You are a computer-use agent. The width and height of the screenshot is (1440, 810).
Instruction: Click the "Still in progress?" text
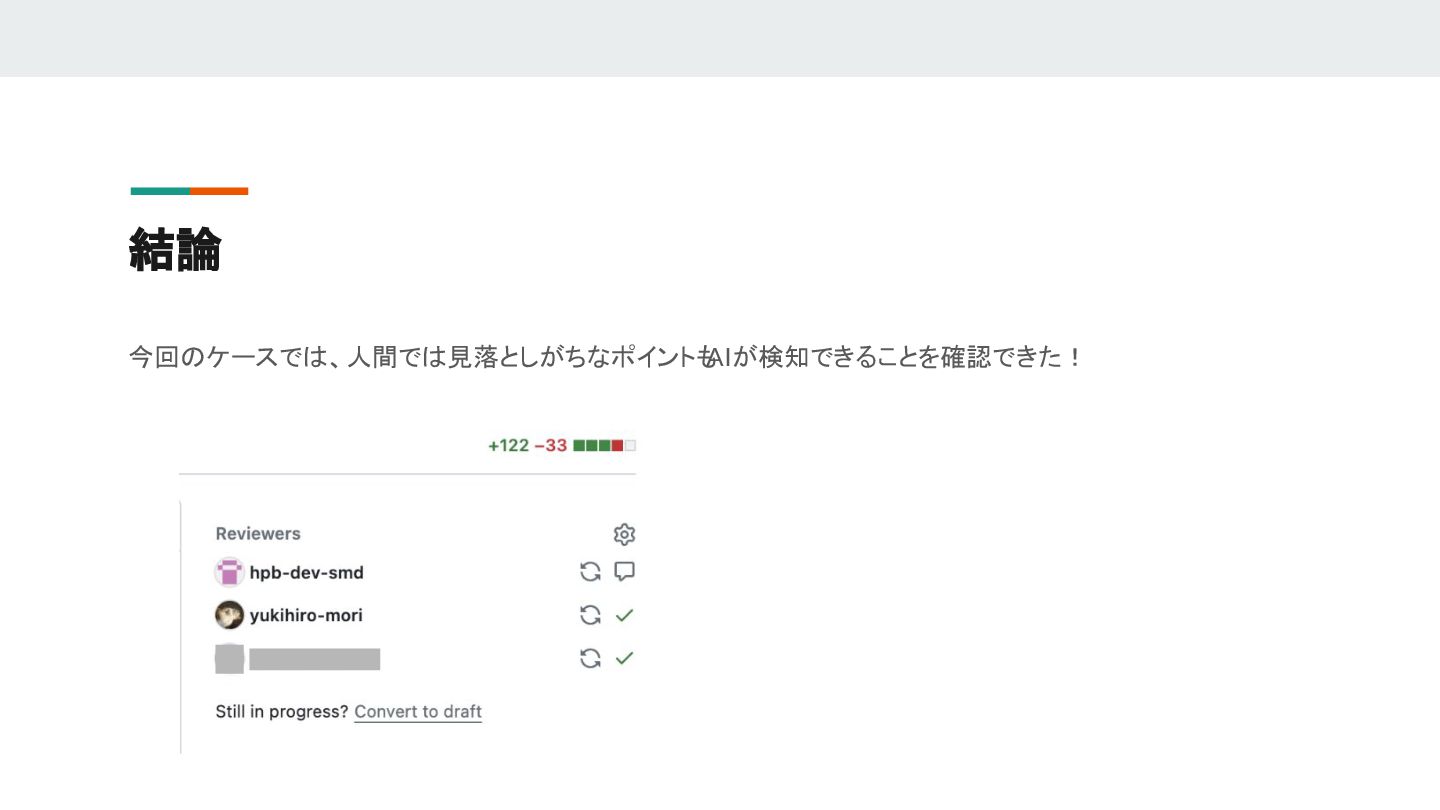pyautogui.click(x=281, y=712)
